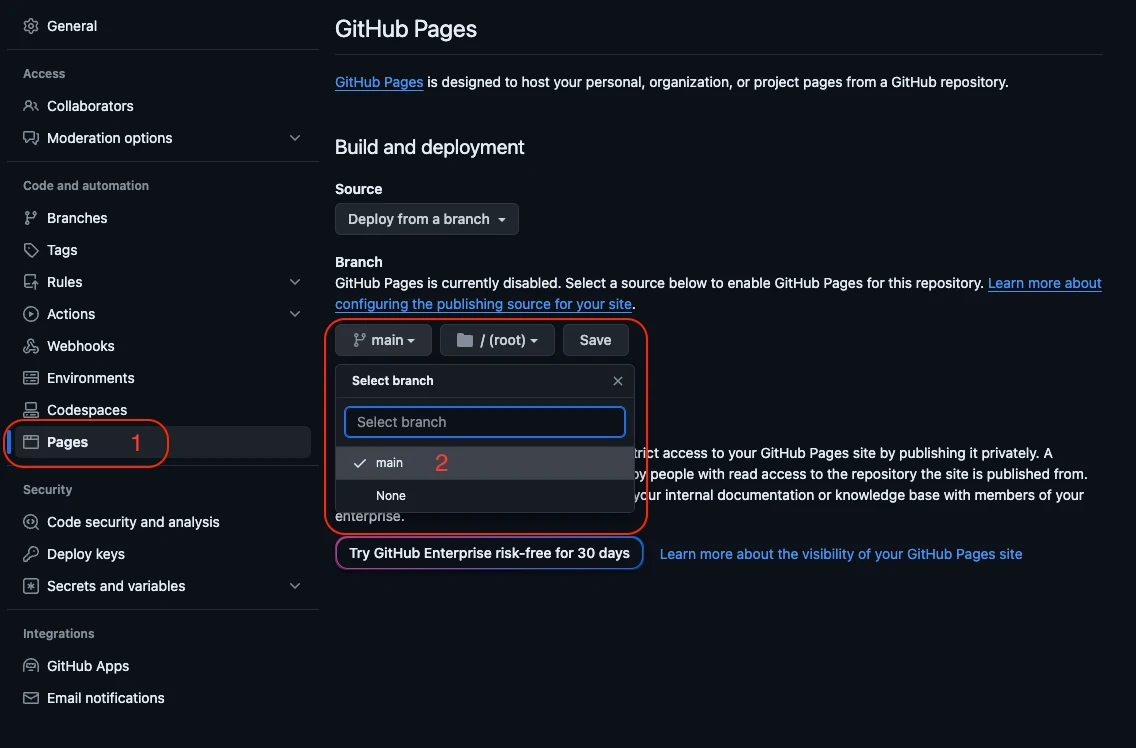Viewport: 1136px width, 748px height.
Task: Click the GitHub Pages heading
Action: [x=406, y=29]
